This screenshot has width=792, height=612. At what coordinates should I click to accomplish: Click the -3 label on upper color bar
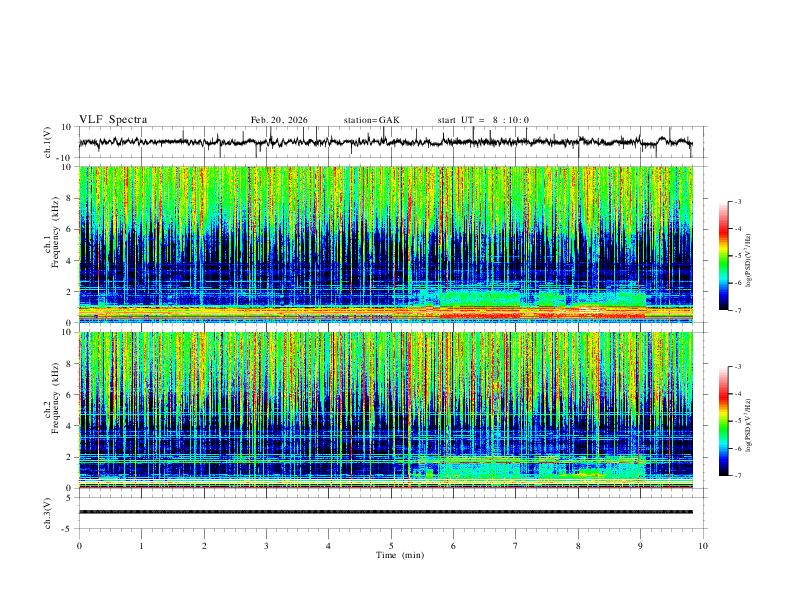click(x=737, y=201)
